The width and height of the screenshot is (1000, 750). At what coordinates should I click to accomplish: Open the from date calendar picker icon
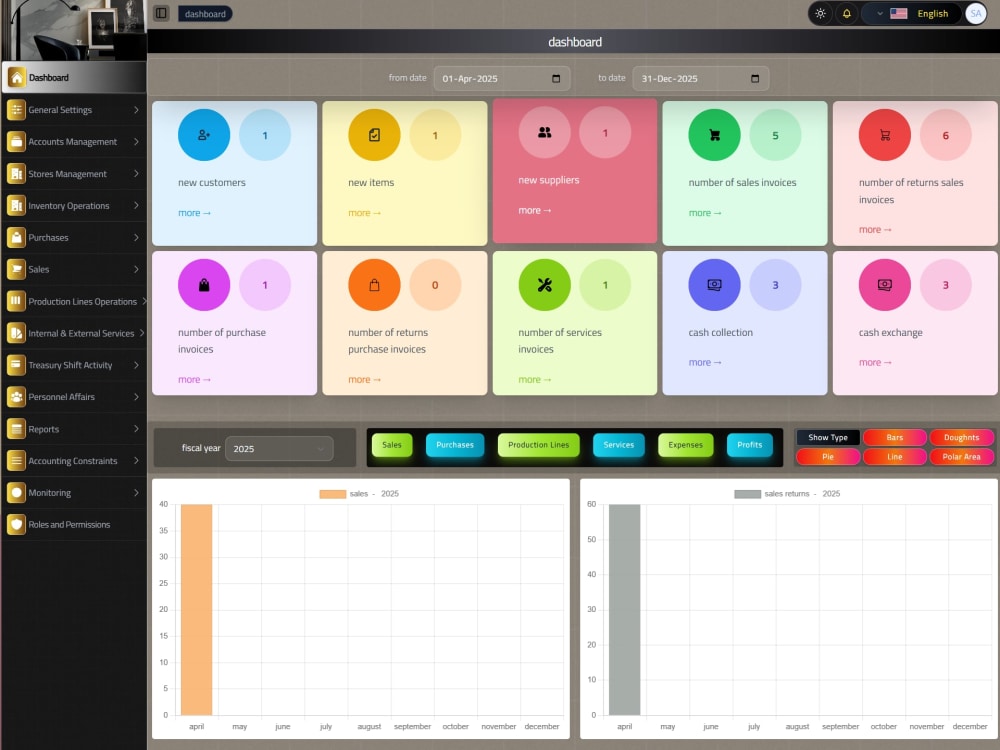(x=556, y=78)
